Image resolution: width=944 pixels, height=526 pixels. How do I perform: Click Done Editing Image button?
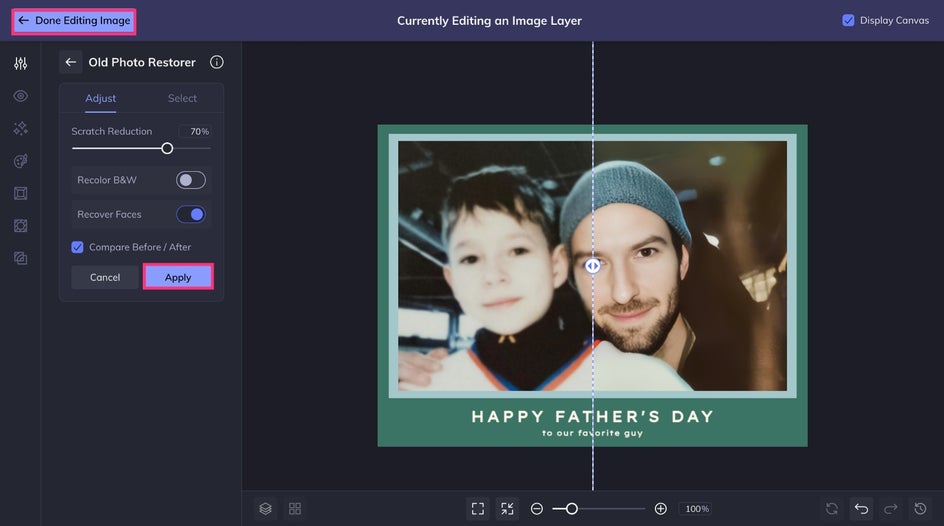[73, 21]
